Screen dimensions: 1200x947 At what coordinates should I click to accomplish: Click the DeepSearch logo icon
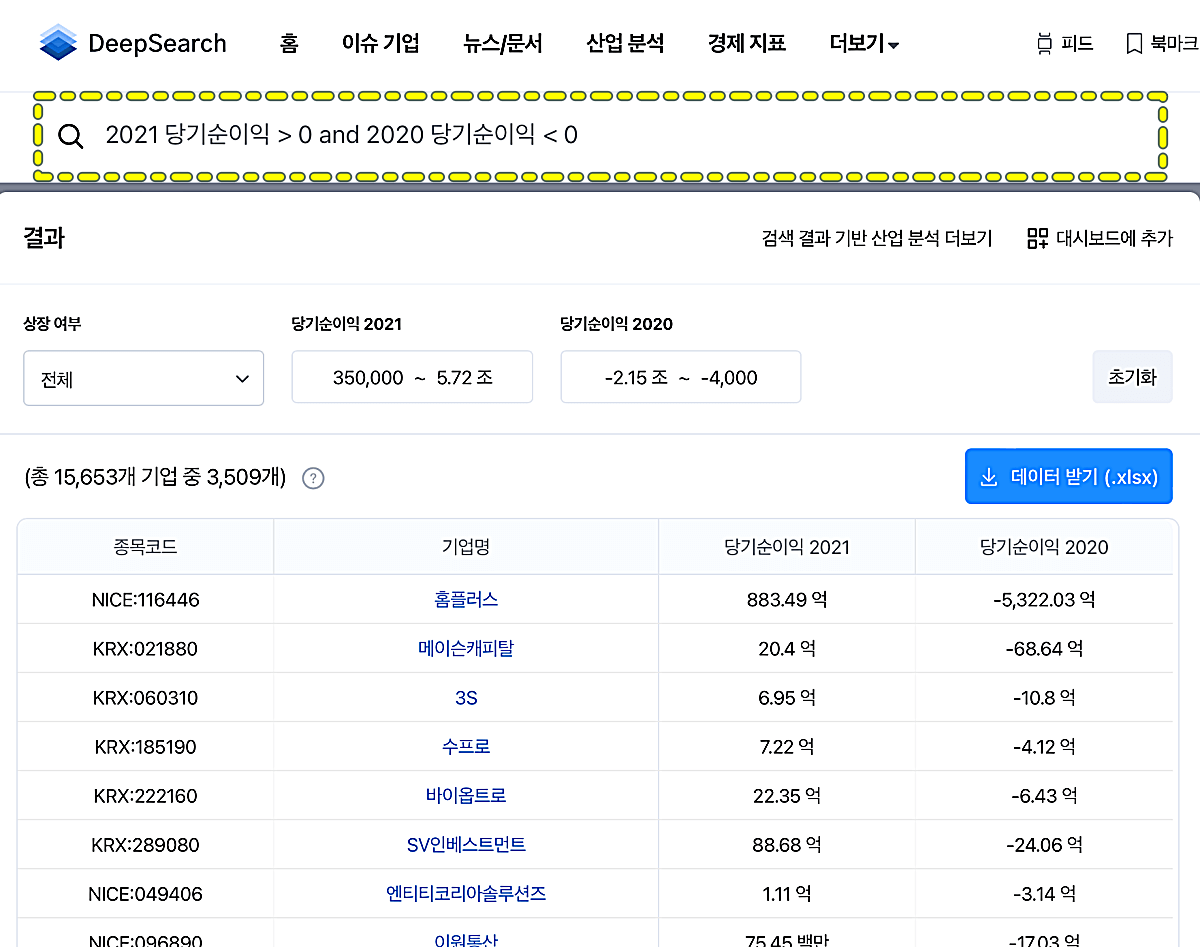coord(58,43)
